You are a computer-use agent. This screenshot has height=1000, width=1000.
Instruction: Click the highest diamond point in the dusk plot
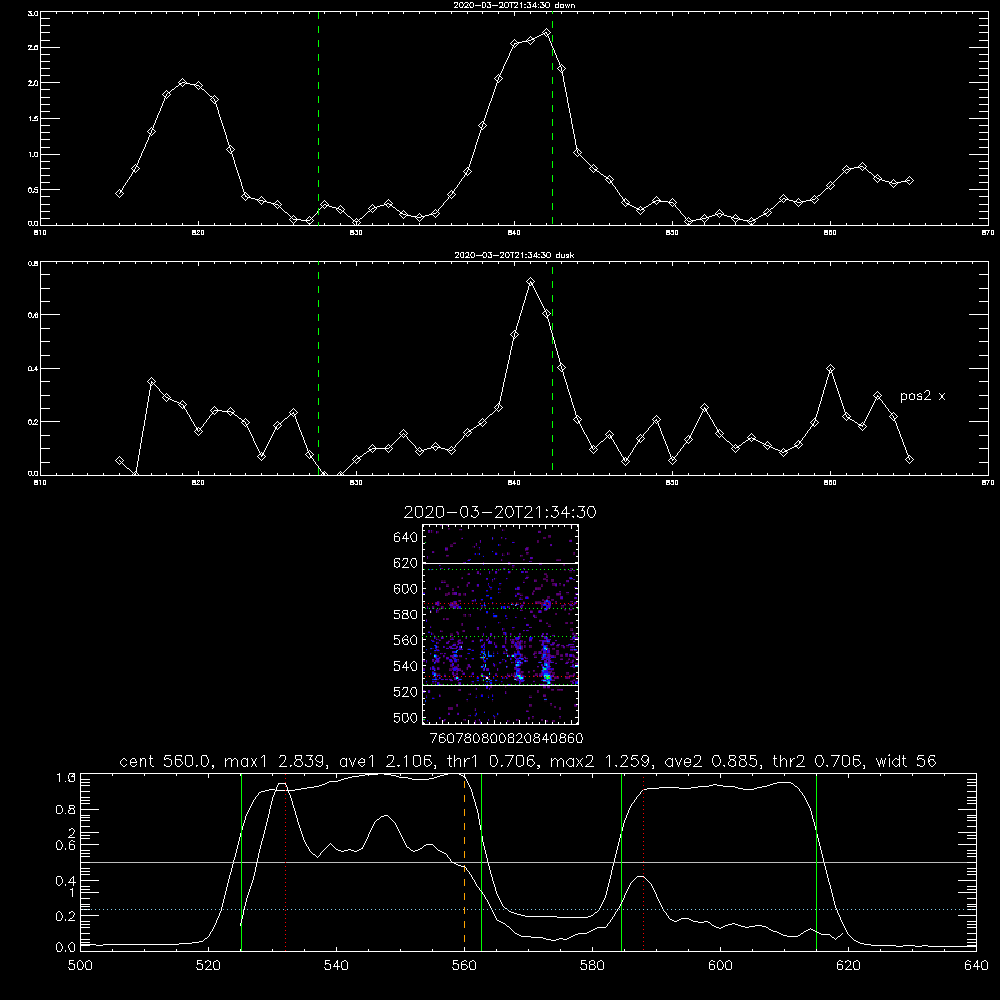click(x=531, y=281)
